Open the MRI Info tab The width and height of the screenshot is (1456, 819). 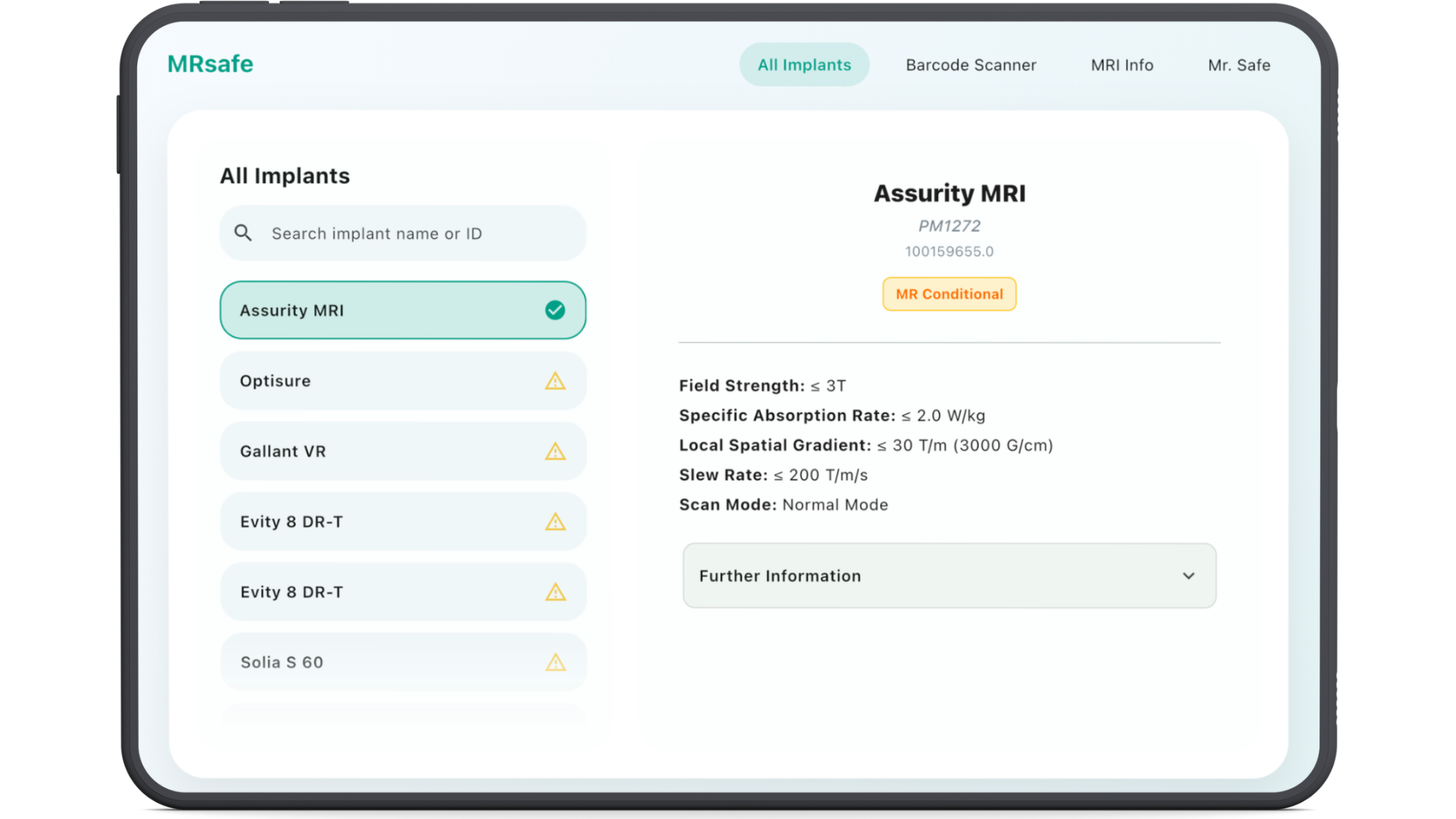(1122, 65)
